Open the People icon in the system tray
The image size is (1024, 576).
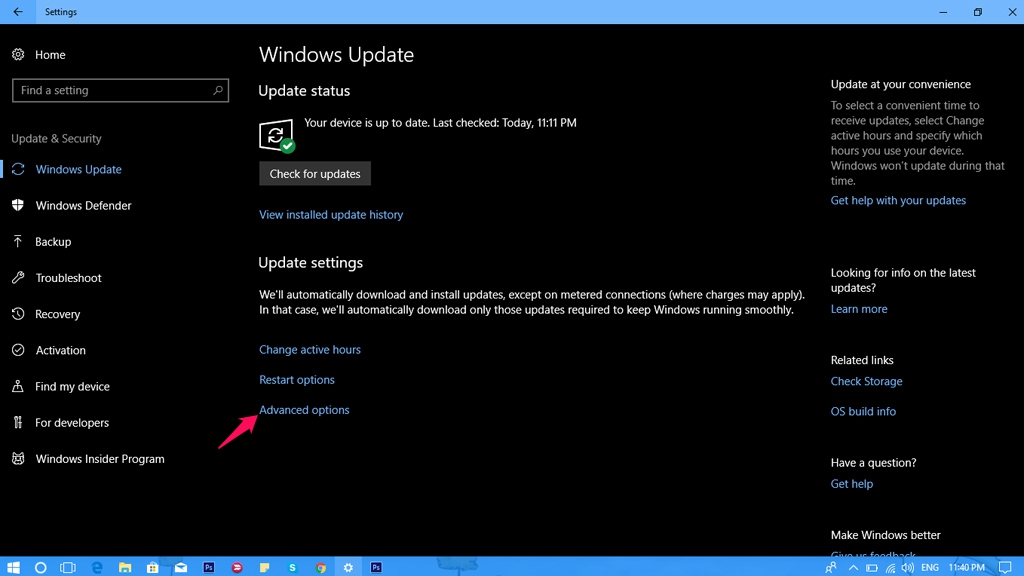click(831, 567)
